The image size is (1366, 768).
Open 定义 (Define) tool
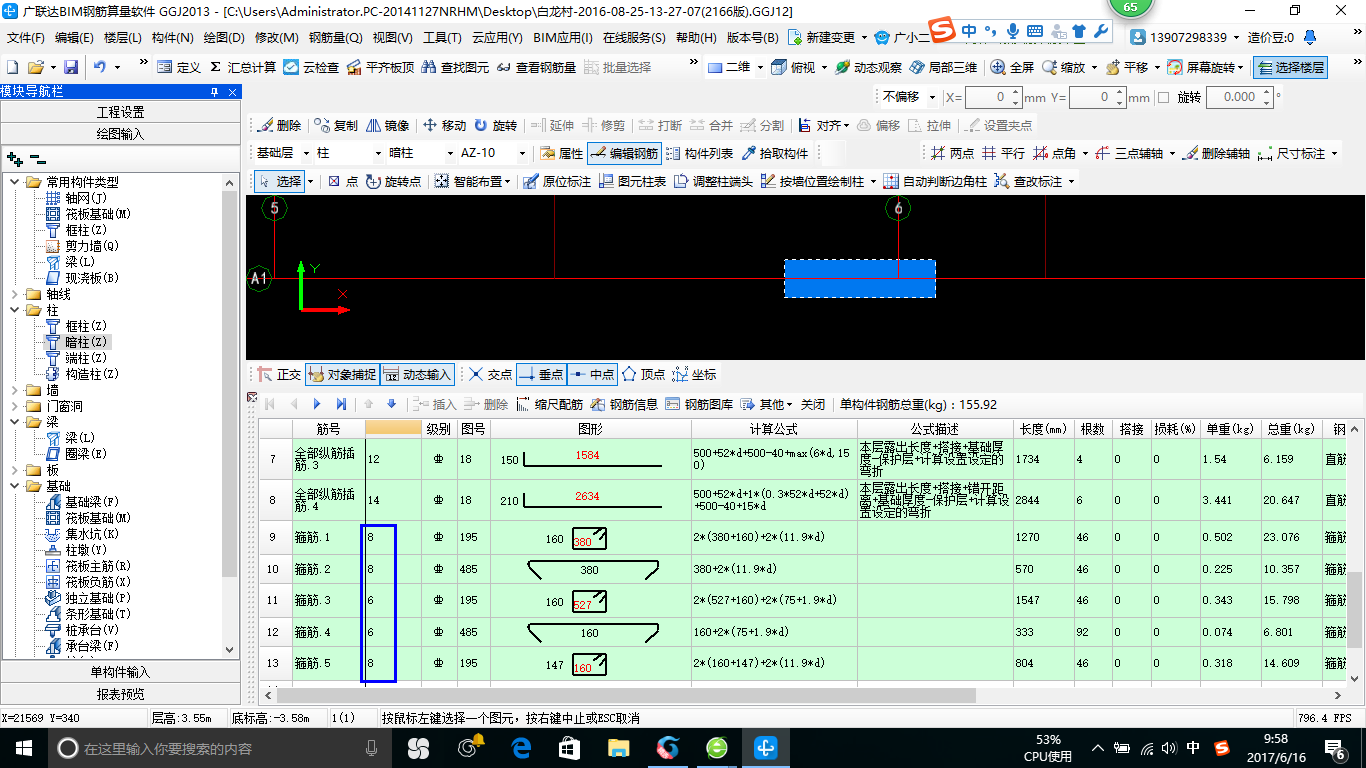click(x=179, y=67)
